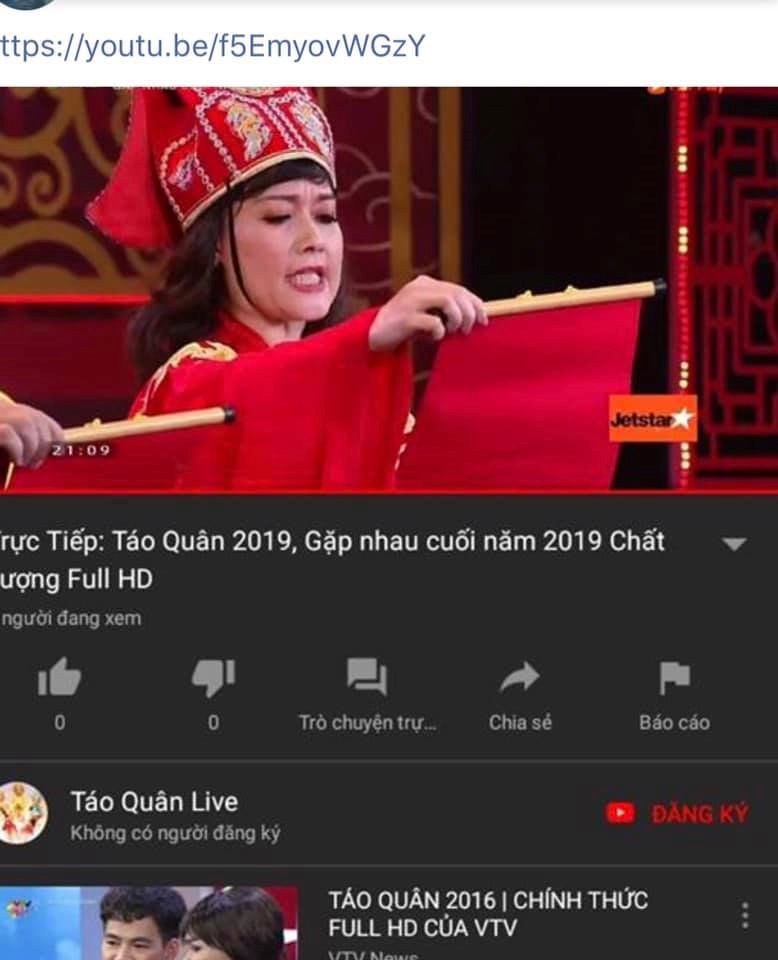Open the TÁO QUÂN 2016 CHÍNH THỨC video title

coord(488,914)
